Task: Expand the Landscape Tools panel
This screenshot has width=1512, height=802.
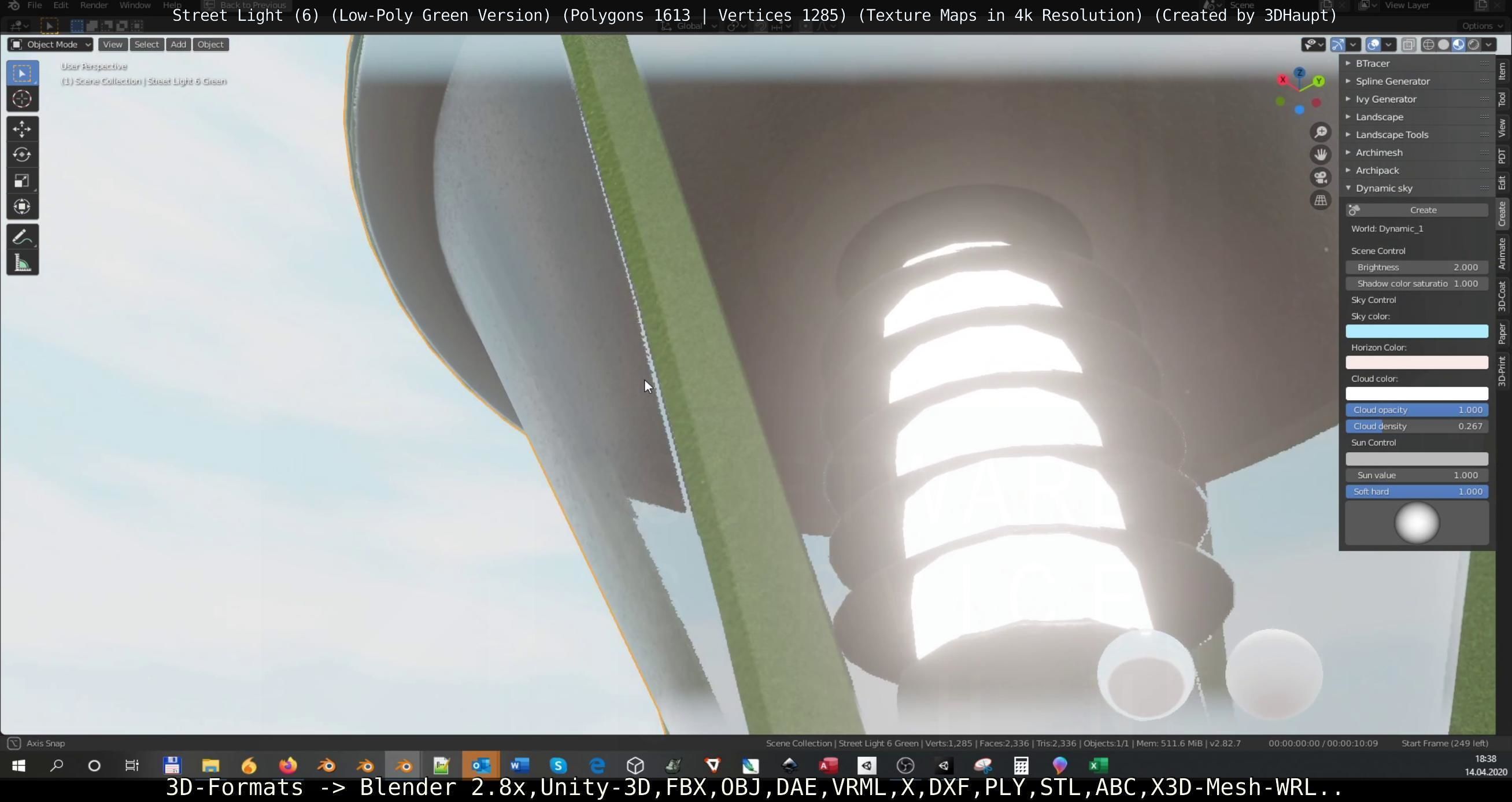Action: point(1417,135)
